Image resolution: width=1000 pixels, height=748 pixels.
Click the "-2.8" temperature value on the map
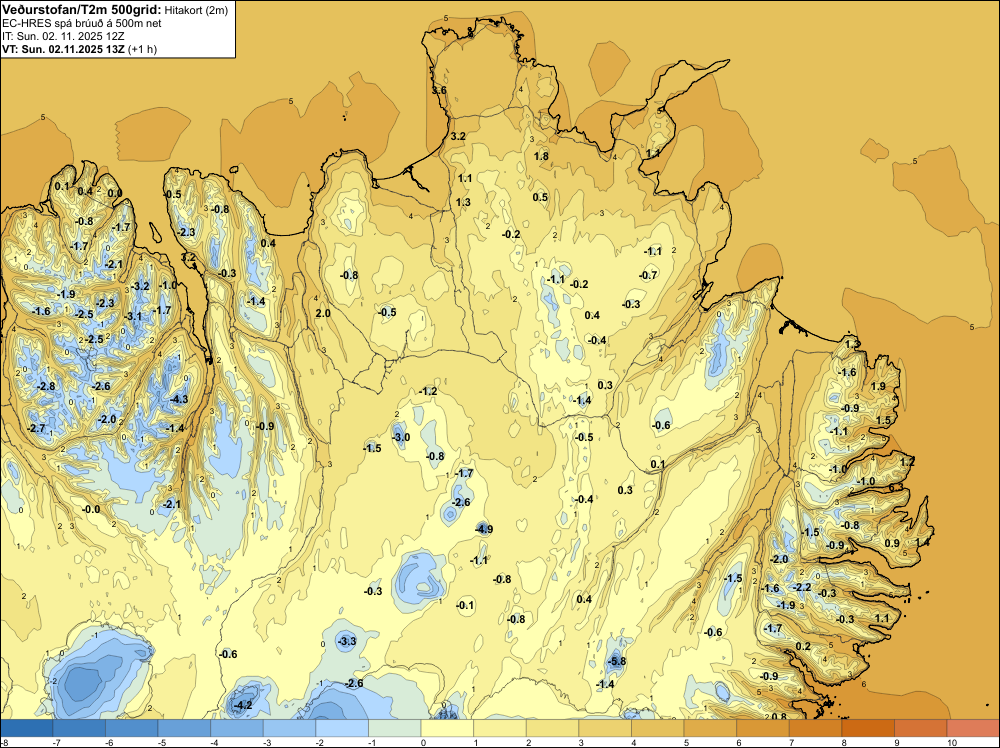tap(47, 386)
